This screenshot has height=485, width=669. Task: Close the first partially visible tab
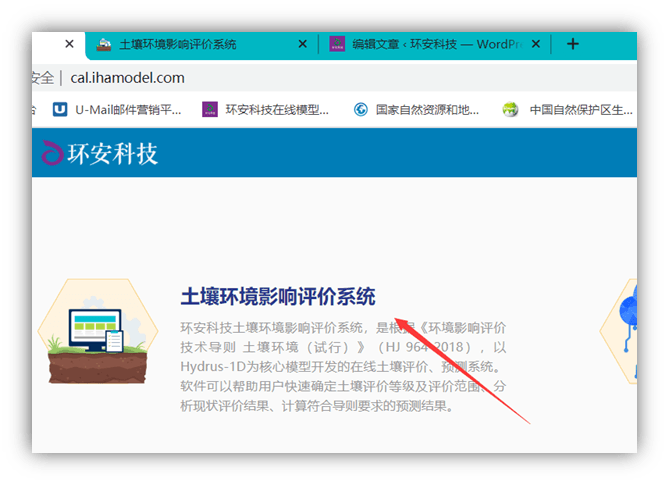point(70,44)
